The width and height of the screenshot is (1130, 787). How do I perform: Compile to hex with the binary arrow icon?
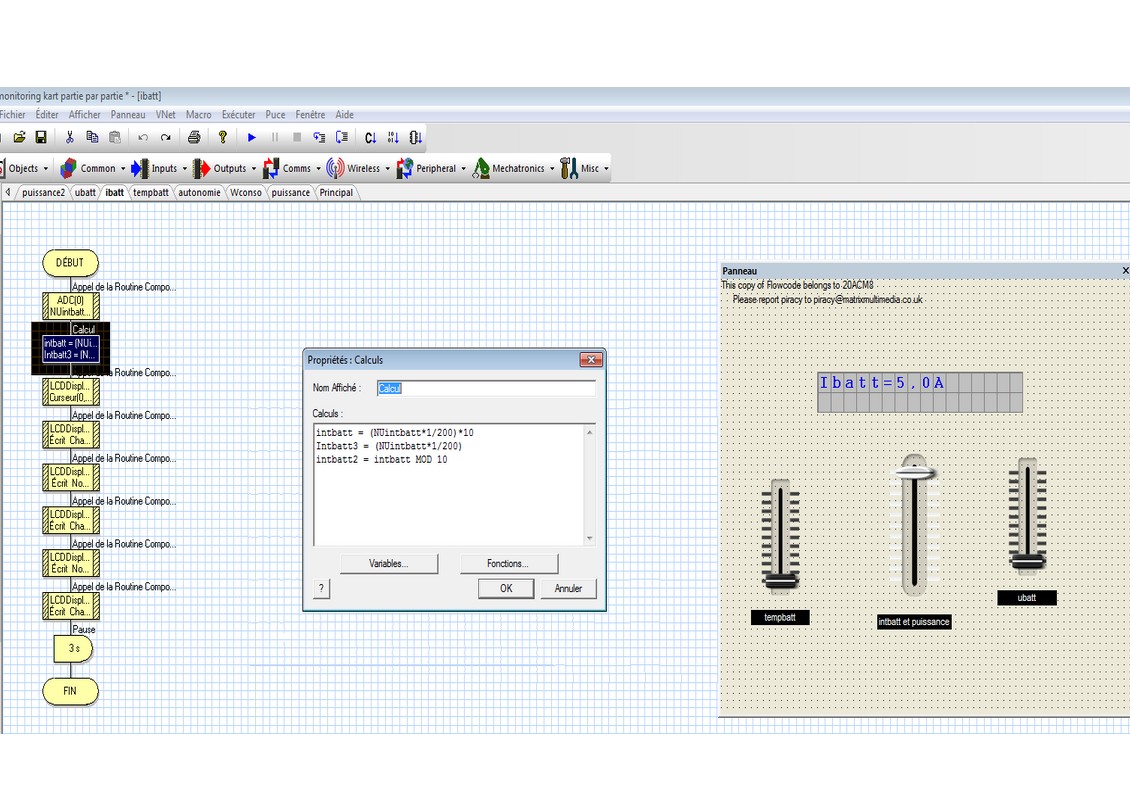click(393, 138)
